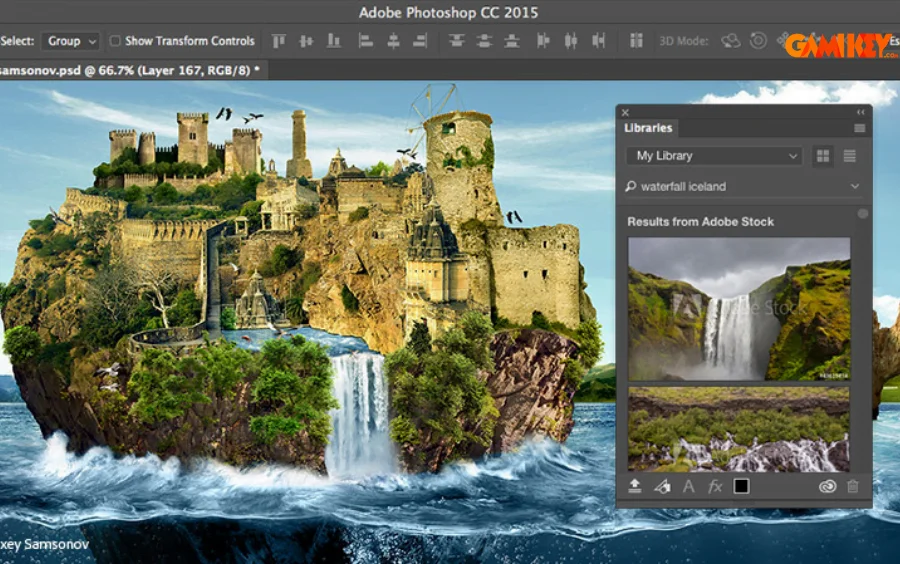Image resolution: width=900 pixels, height=564 pixels.
Task: Distribute horizontal centers of layers
Action: click(x=571, y=41)
